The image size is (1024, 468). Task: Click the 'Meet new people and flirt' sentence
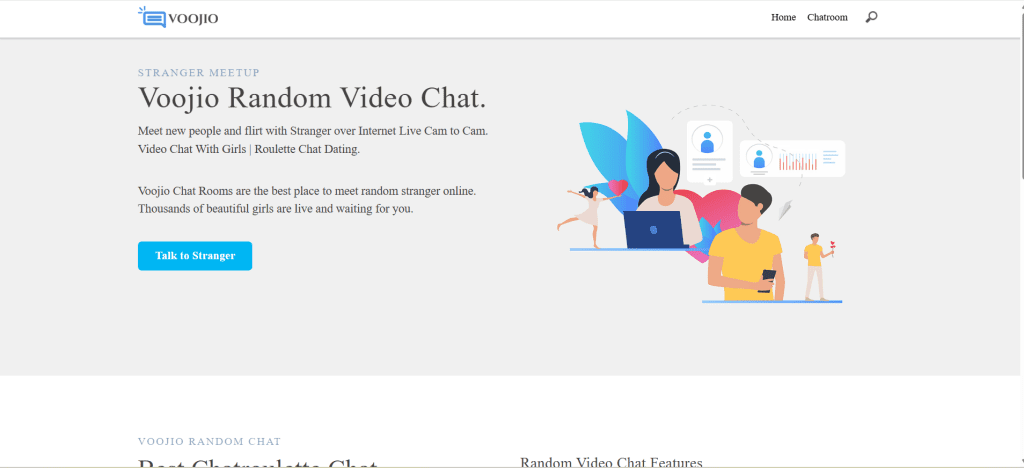click(x=313, y=131)
